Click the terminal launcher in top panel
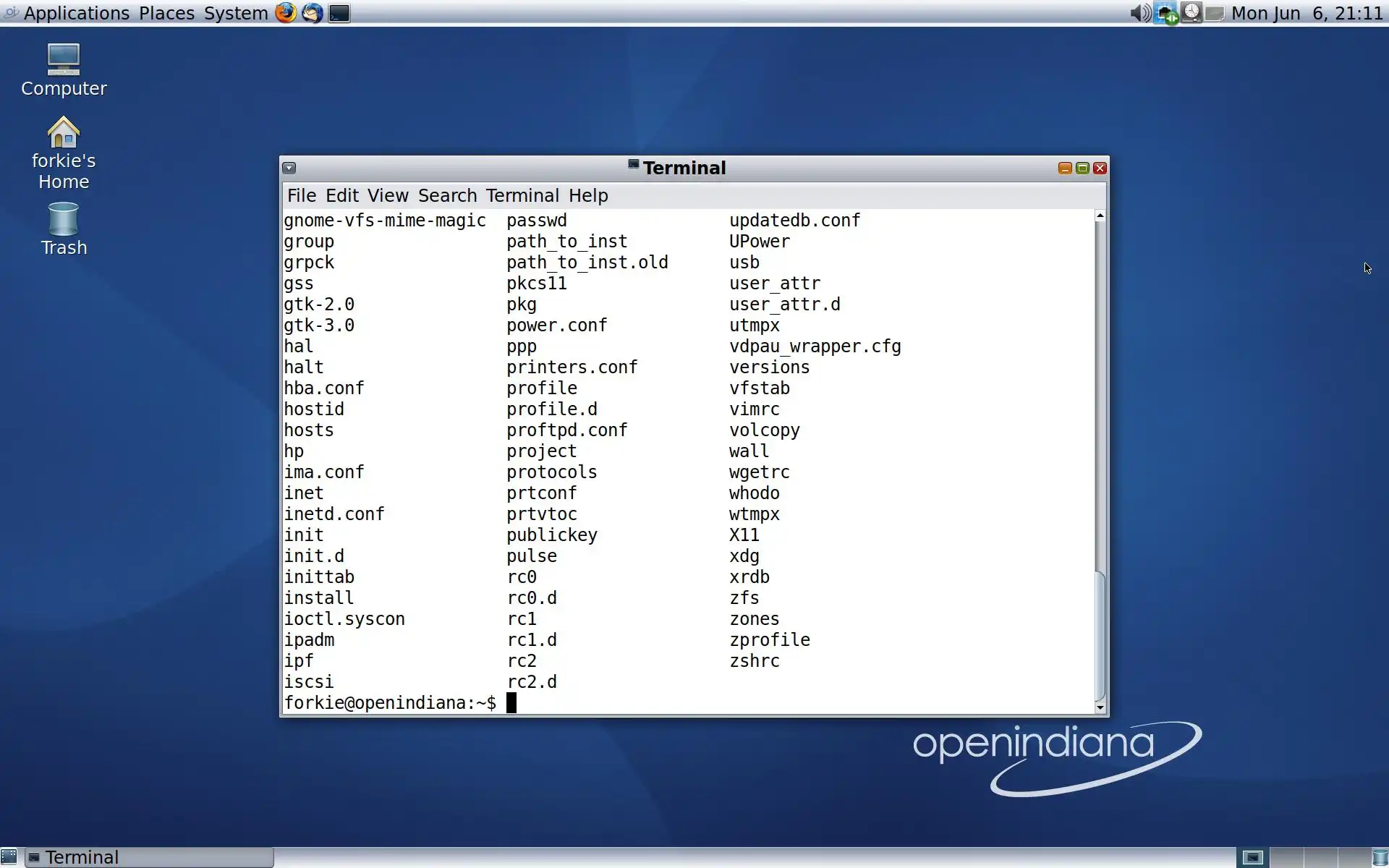The image size is (1389, 868). click(339, 13)
